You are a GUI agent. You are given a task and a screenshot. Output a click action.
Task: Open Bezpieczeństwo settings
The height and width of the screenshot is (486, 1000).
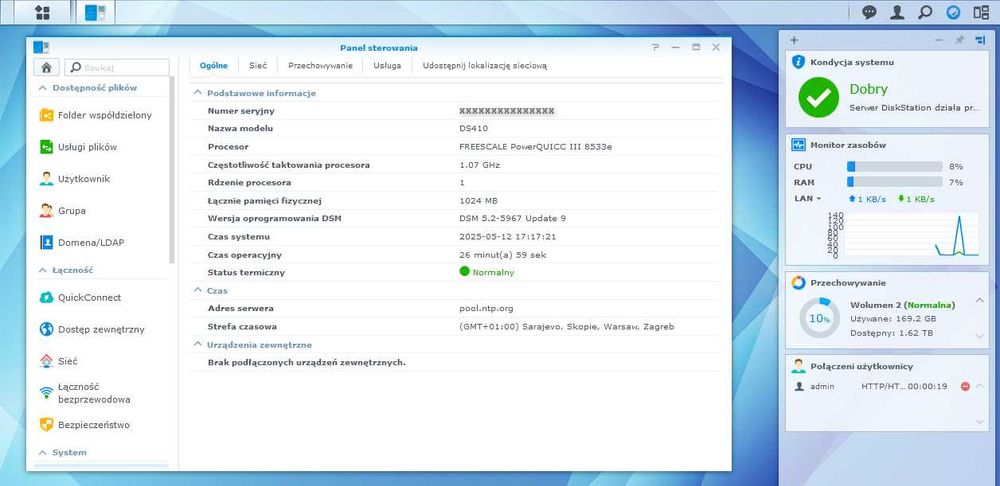pos(85,425)
